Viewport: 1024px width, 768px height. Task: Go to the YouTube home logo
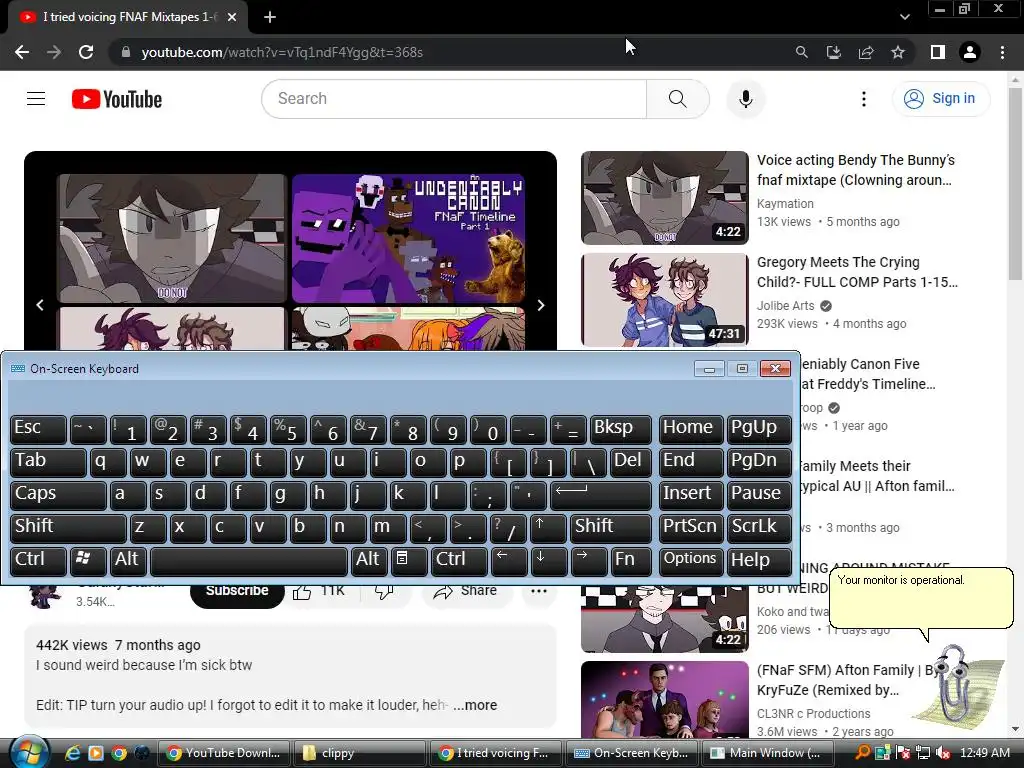coord(117,99)
